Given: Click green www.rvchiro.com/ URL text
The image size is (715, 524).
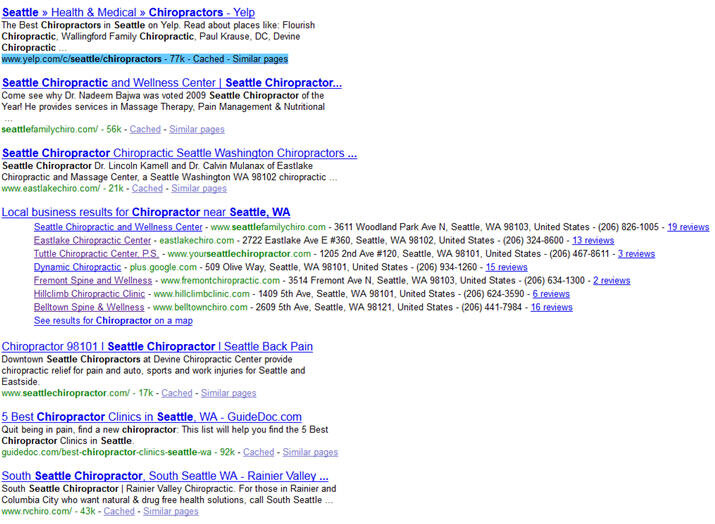Looking at the screenshot, I should [x=36, y=511].
